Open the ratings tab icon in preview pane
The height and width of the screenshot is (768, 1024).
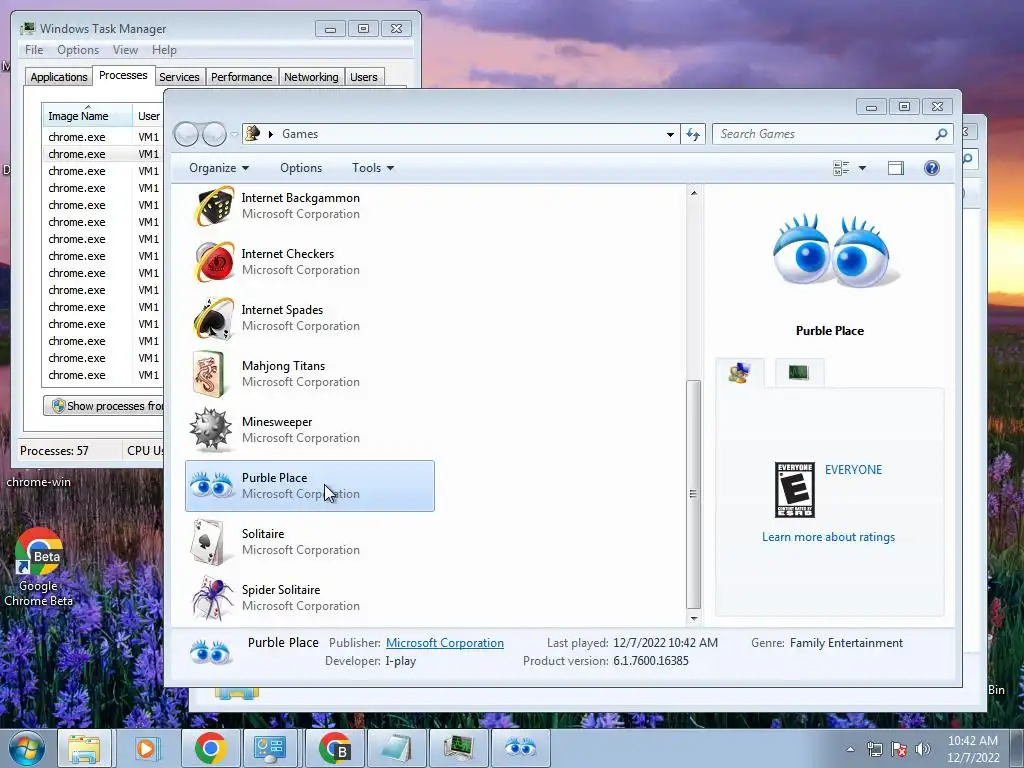(739, 373)
